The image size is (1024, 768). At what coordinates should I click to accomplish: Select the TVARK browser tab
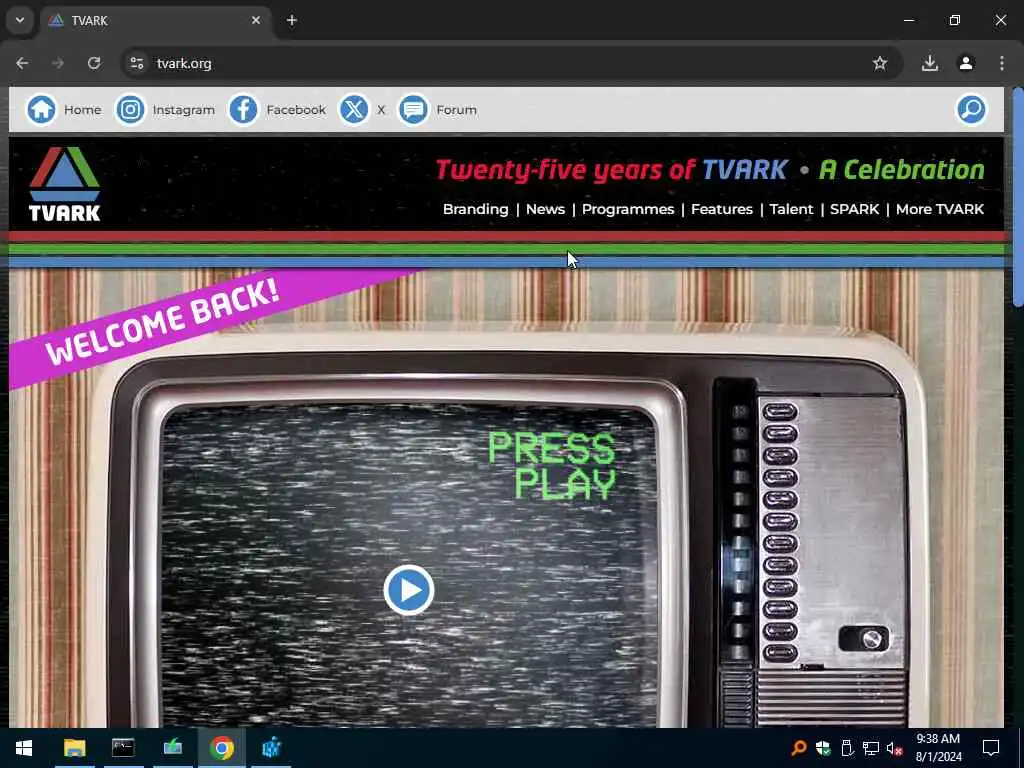[156, 20]
